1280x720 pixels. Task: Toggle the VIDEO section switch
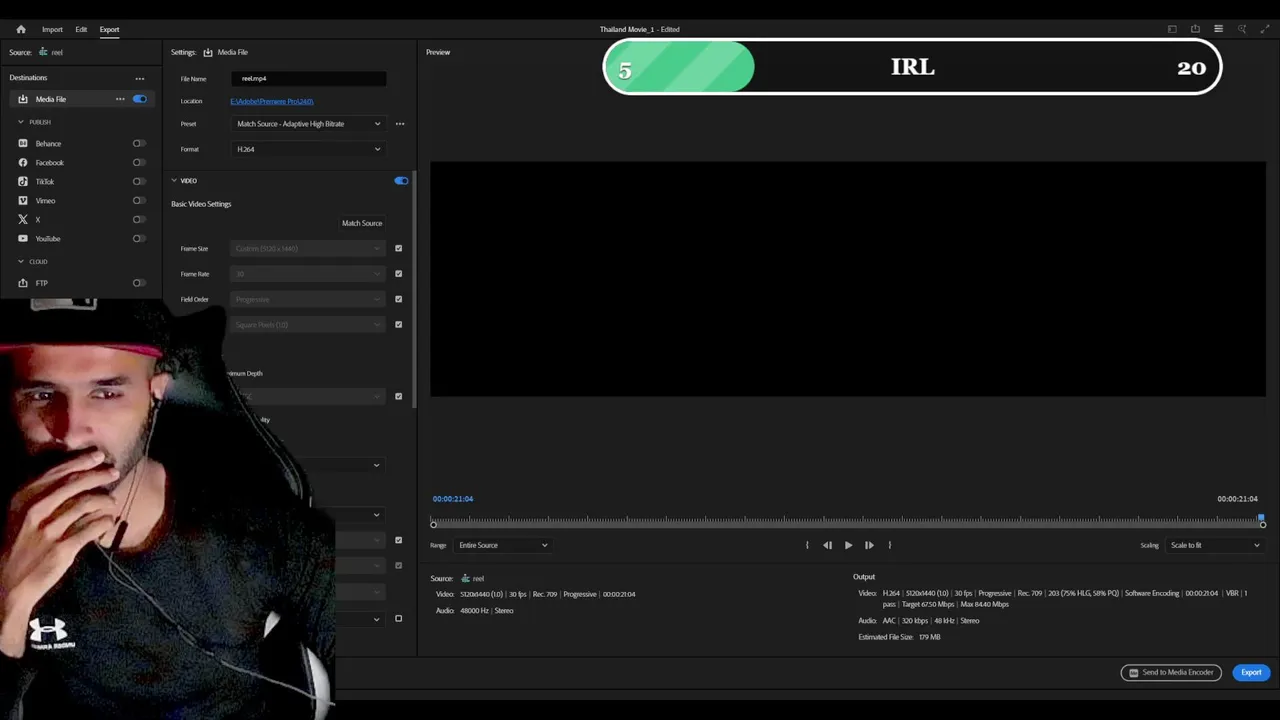click(401, 181)
